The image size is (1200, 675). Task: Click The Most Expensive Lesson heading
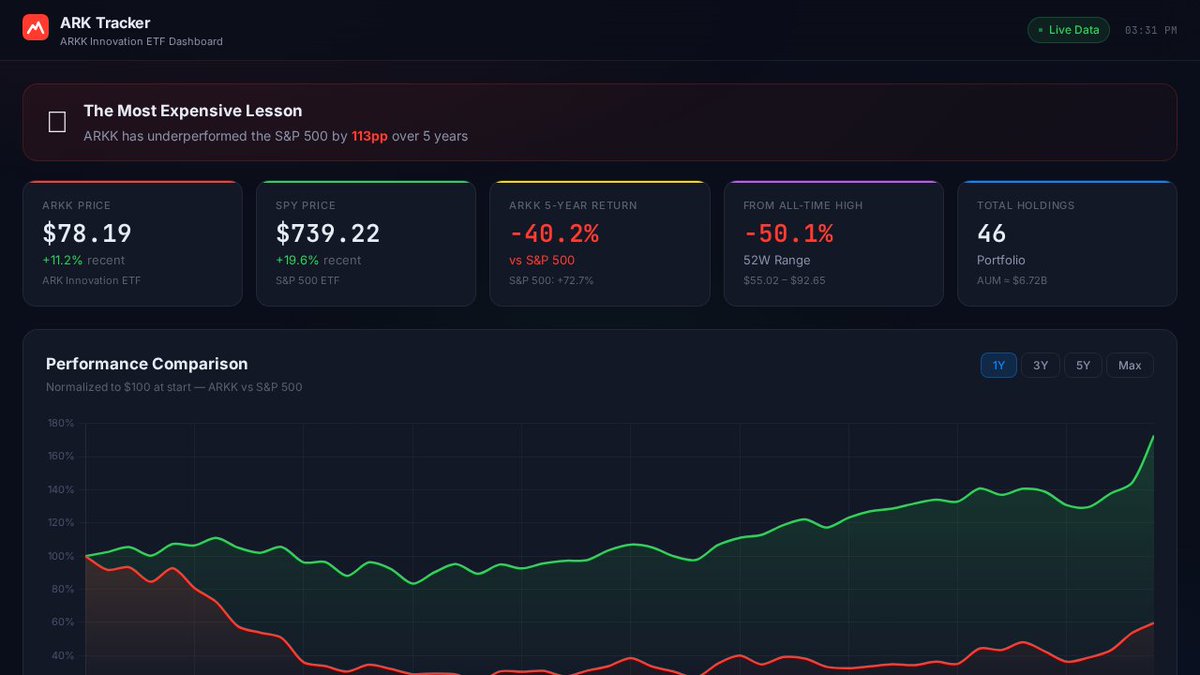coord(193,111)
